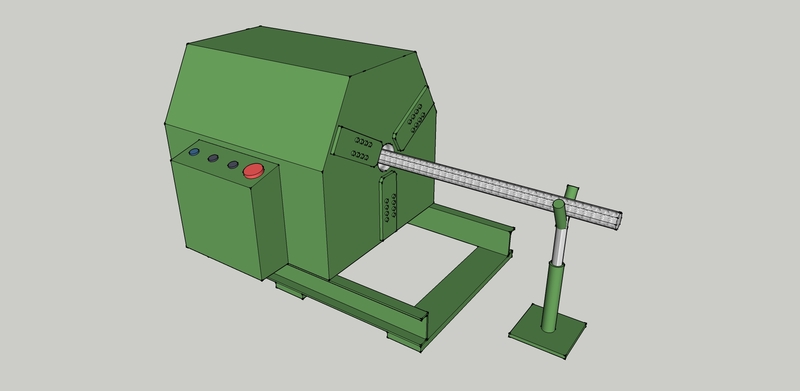Click the green lower column of support stand
The image size is (800, 391).
click(552, 297)
